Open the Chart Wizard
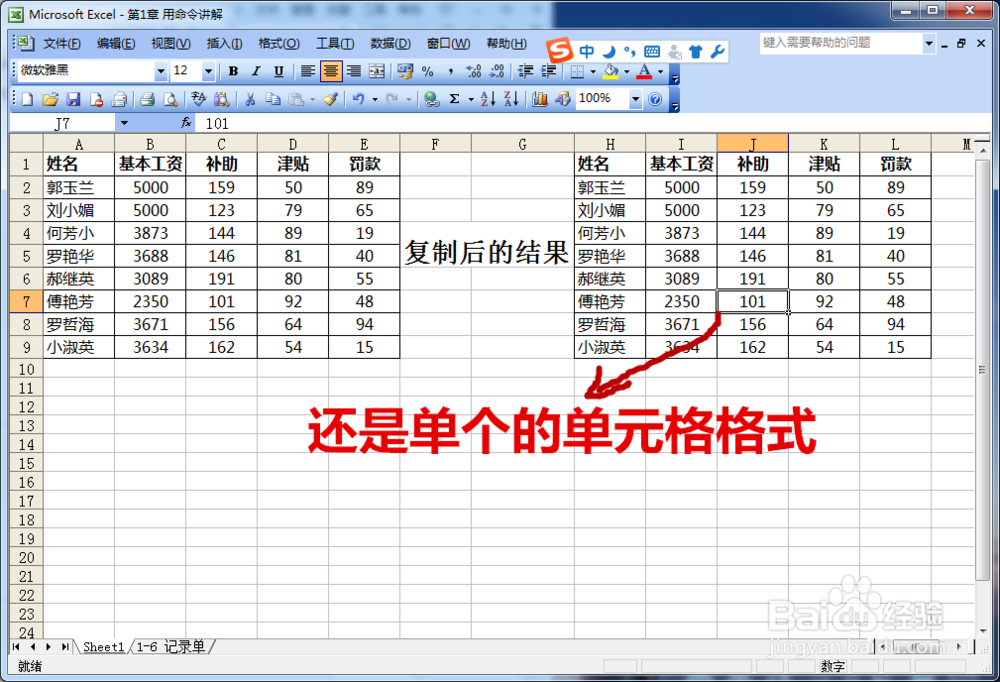The height and width of the screenshot is (682, 1000). click(541, 98)
